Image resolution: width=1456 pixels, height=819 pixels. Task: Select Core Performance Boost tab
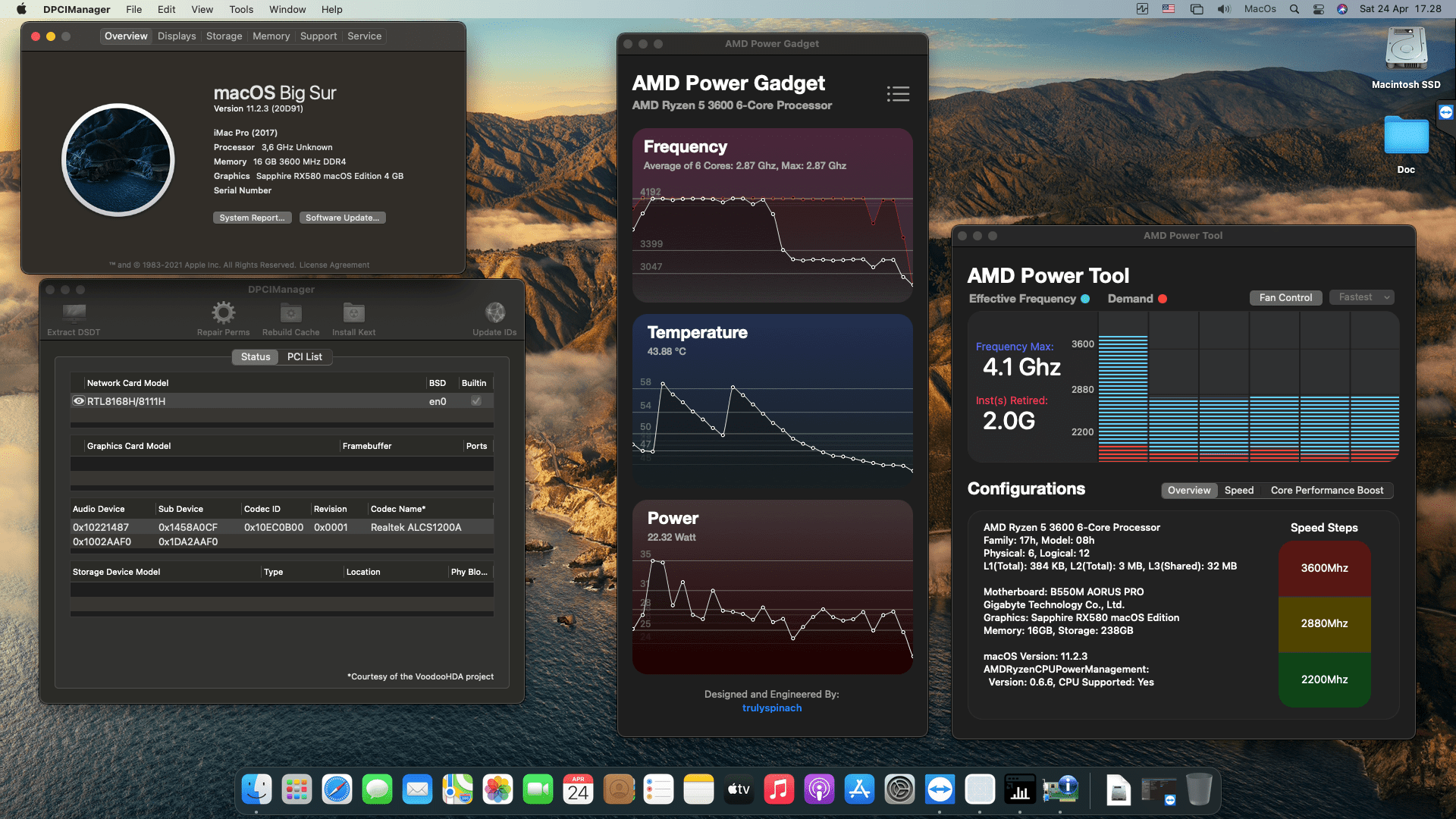point(1327,491)
